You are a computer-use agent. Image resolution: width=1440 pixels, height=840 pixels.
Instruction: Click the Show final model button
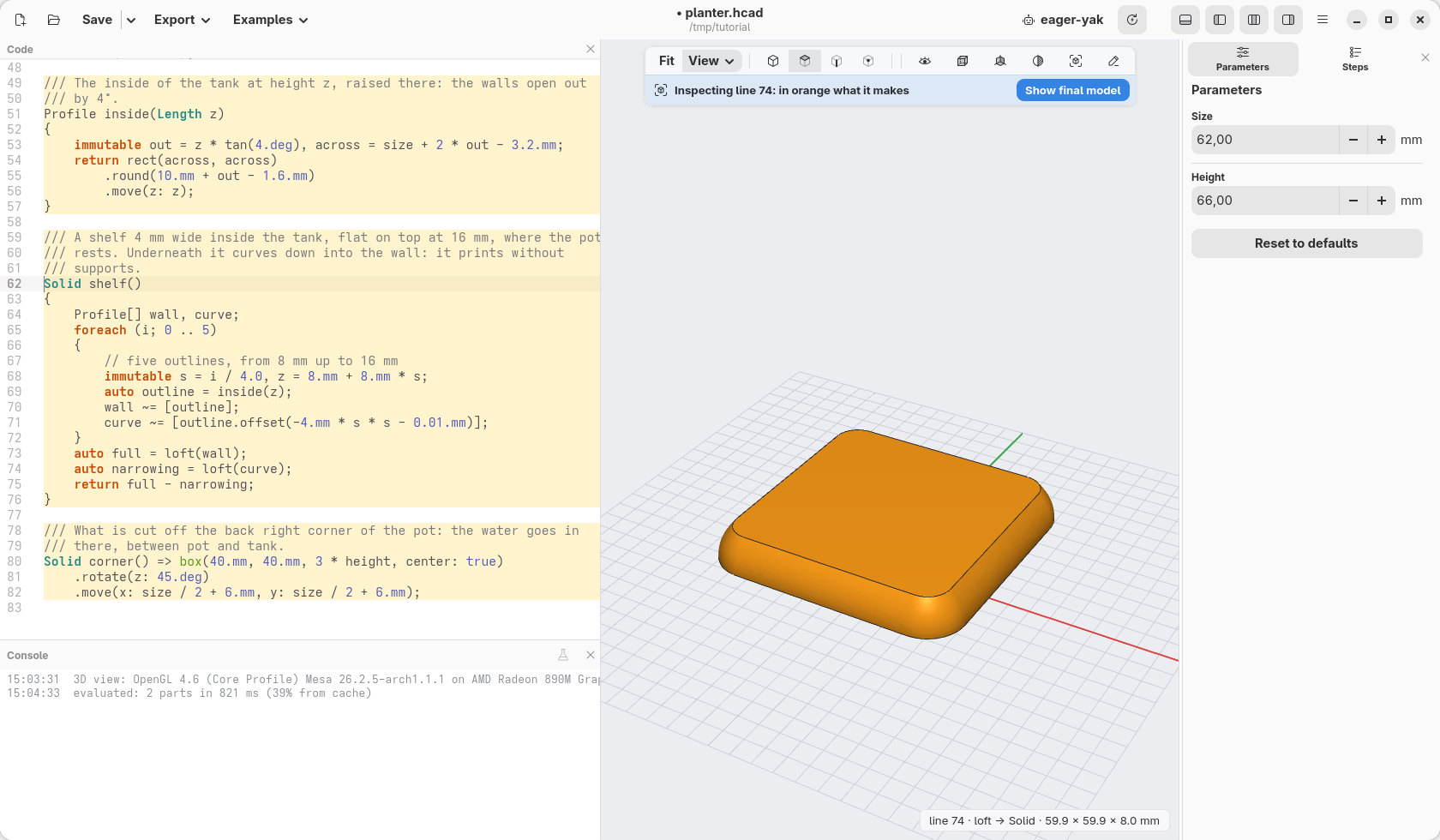[x=1072, y=90]
